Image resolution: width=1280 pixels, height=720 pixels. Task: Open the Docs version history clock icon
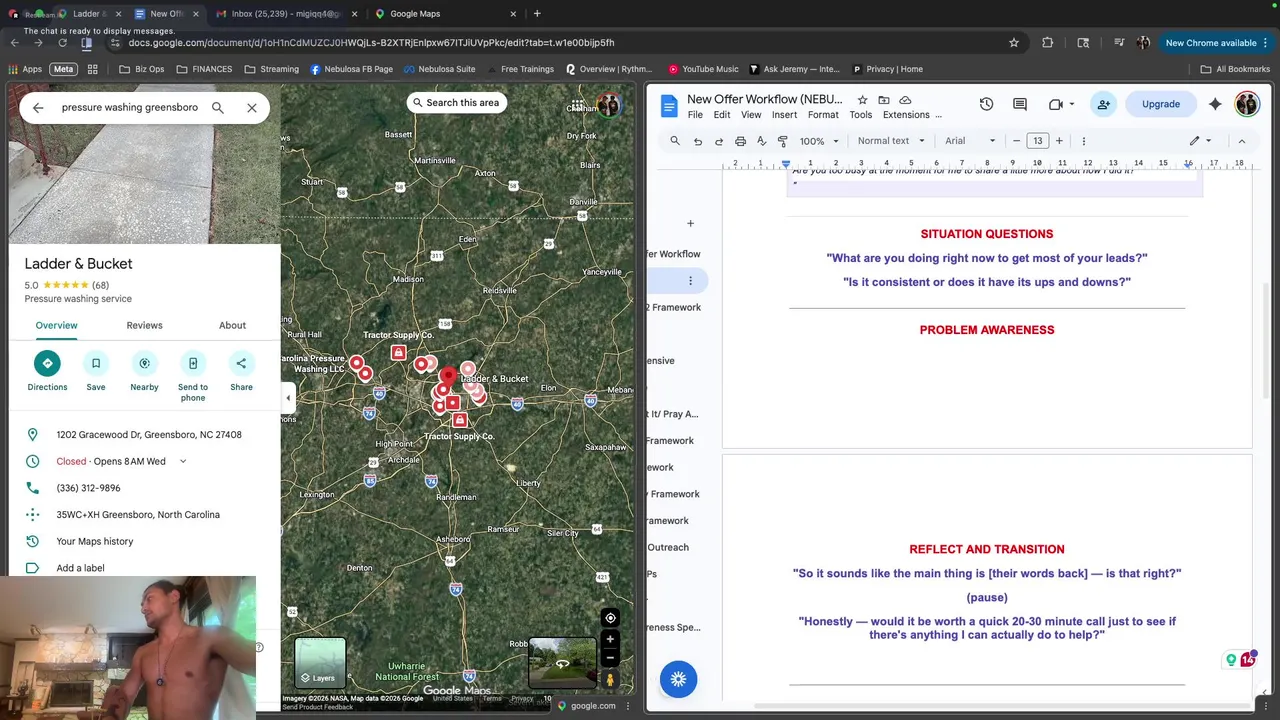point(986,104)
